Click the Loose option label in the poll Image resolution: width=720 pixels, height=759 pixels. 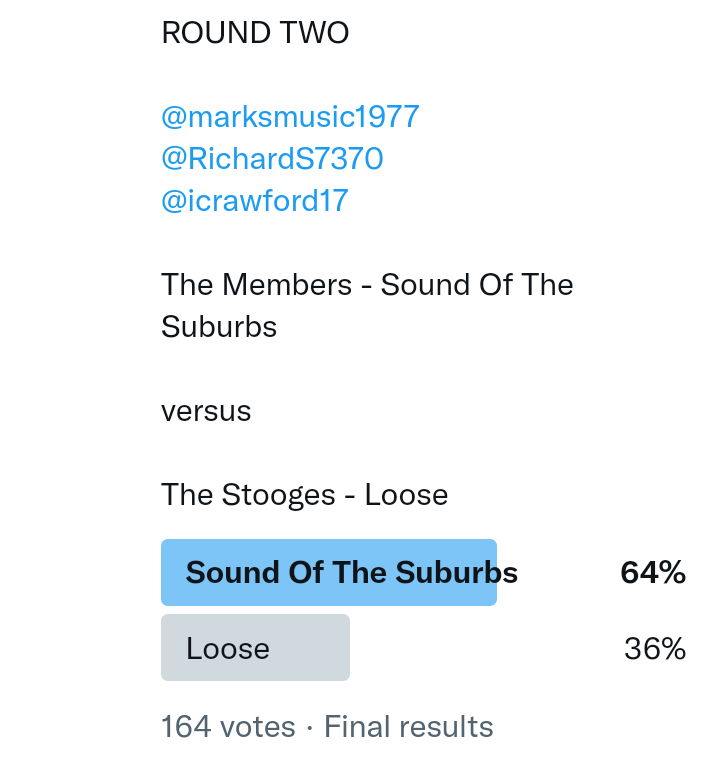tap(228, 649)
